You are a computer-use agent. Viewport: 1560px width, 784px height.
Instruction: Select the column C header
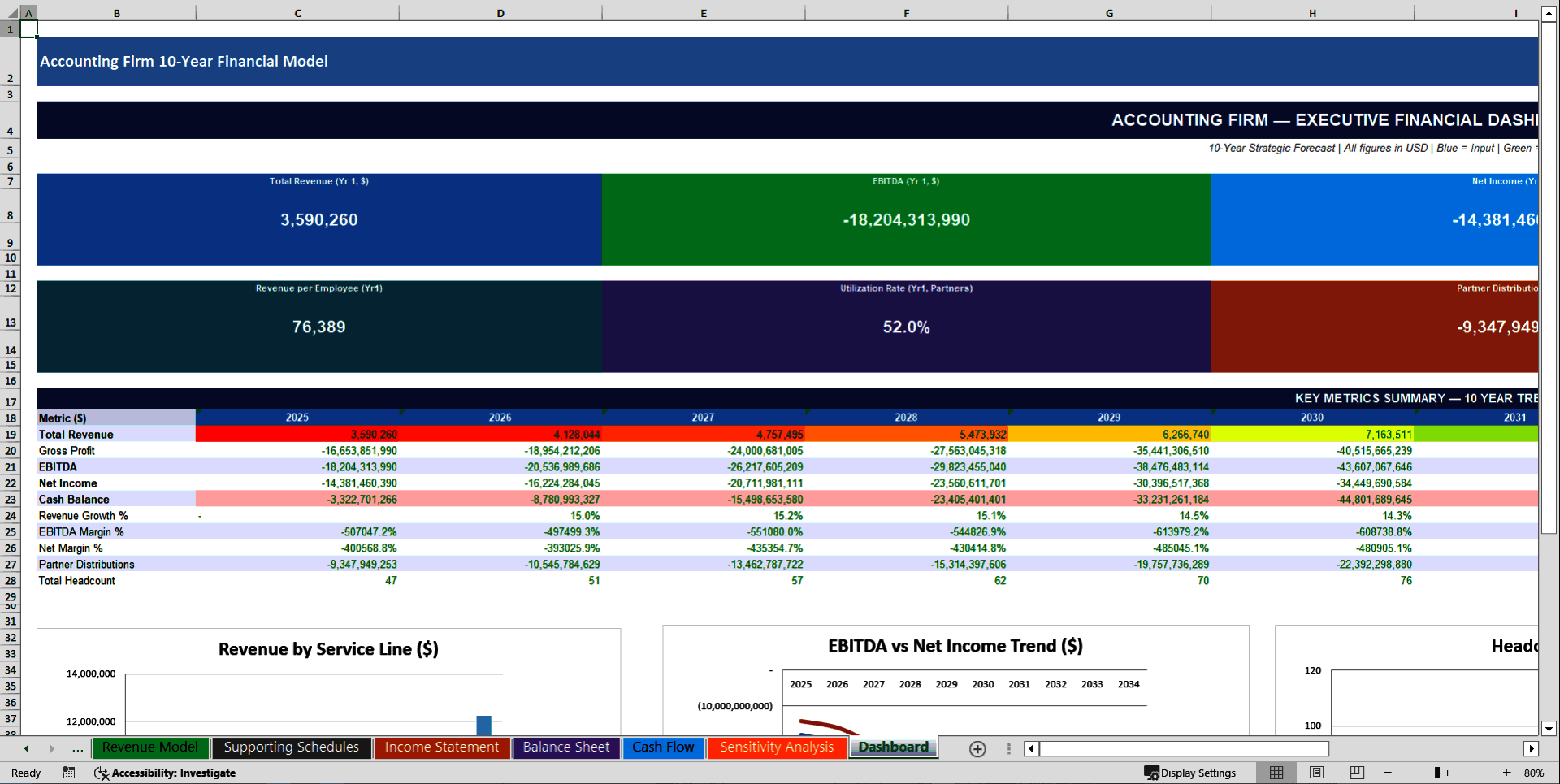pyautogui.click(x=297, y=13)
